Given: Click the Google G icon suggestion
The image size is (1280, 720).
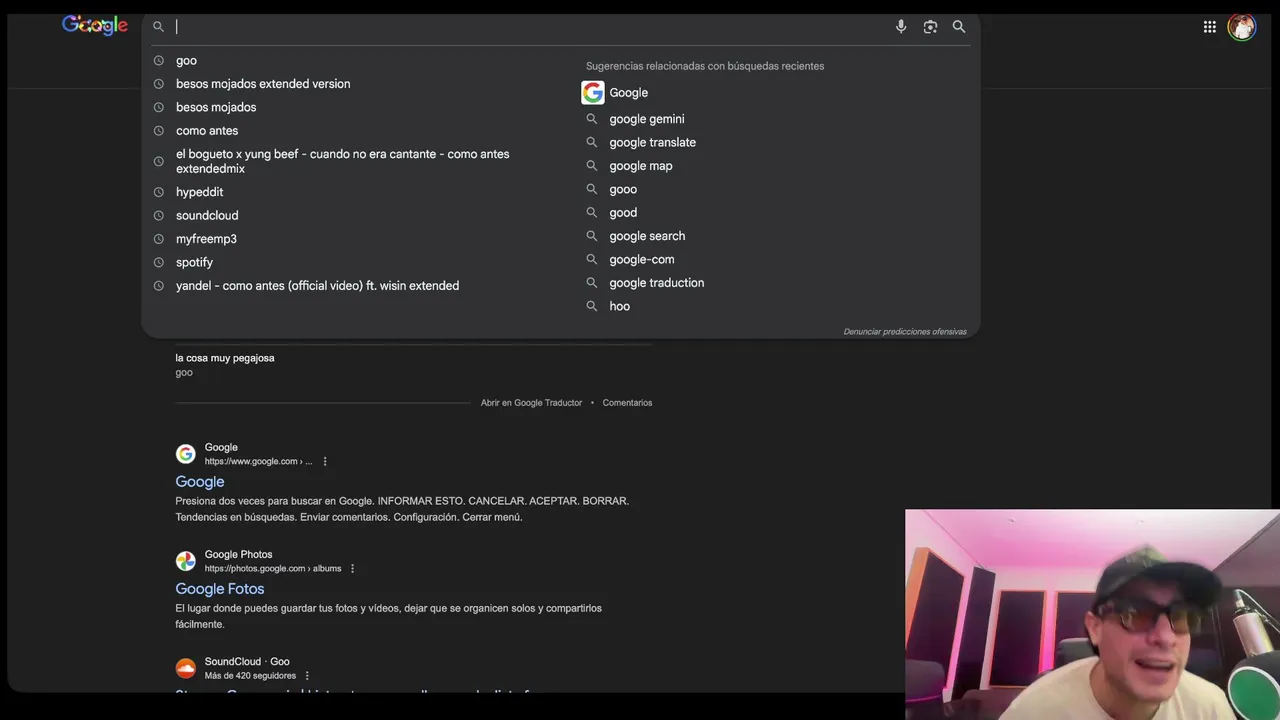Looking at the screenshot, I should 593,93.
